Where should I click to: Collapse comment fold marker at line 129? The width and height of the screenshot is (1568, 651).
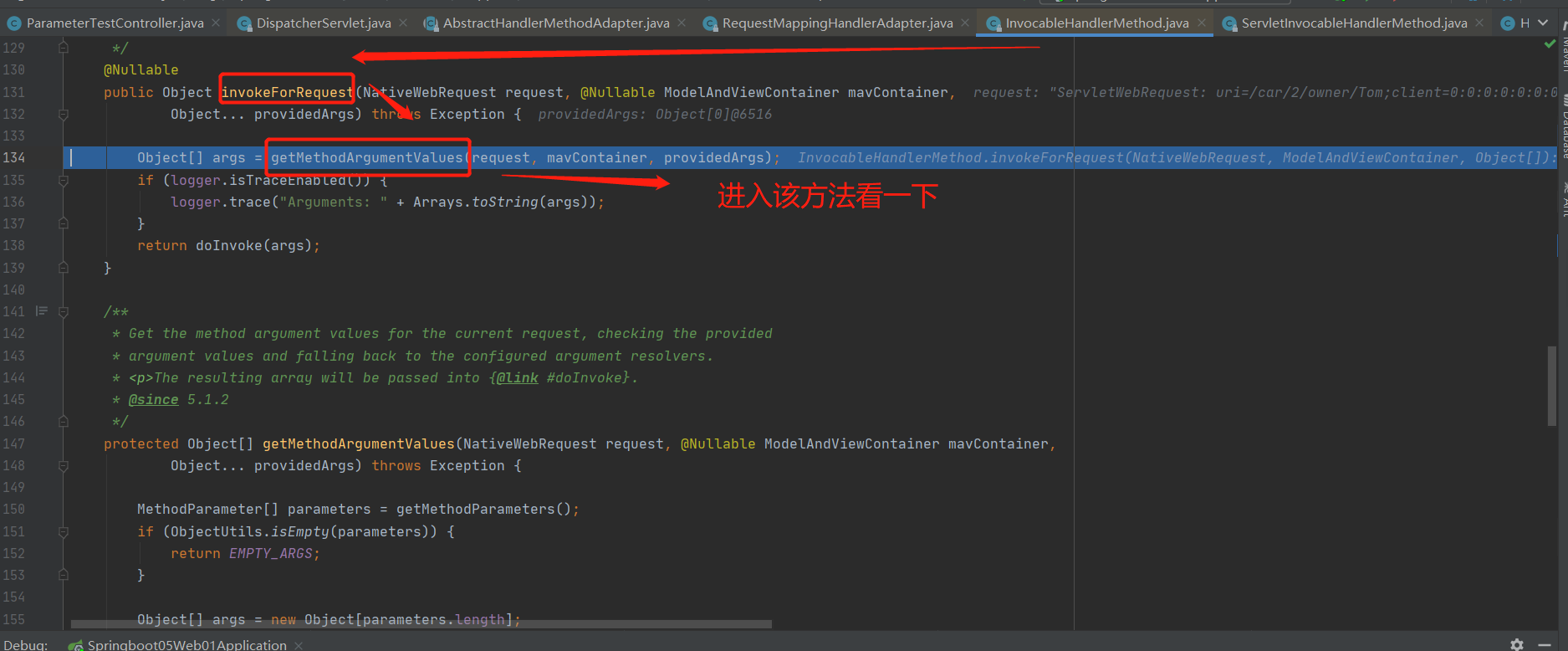click(64, 48)
